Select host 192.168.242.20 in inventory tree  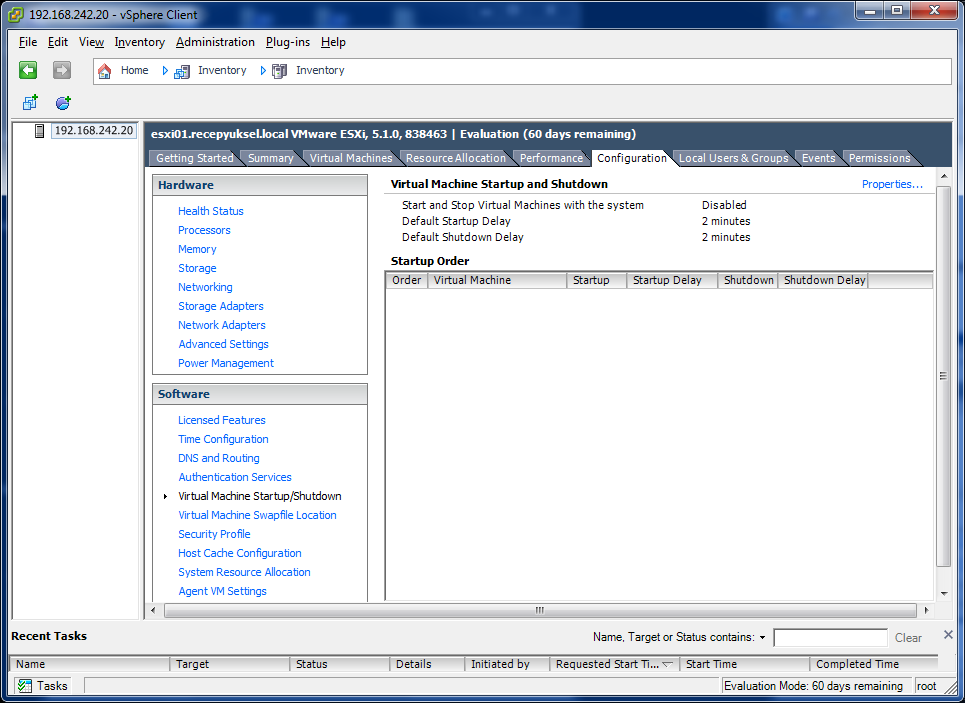(x=94, y=131)
